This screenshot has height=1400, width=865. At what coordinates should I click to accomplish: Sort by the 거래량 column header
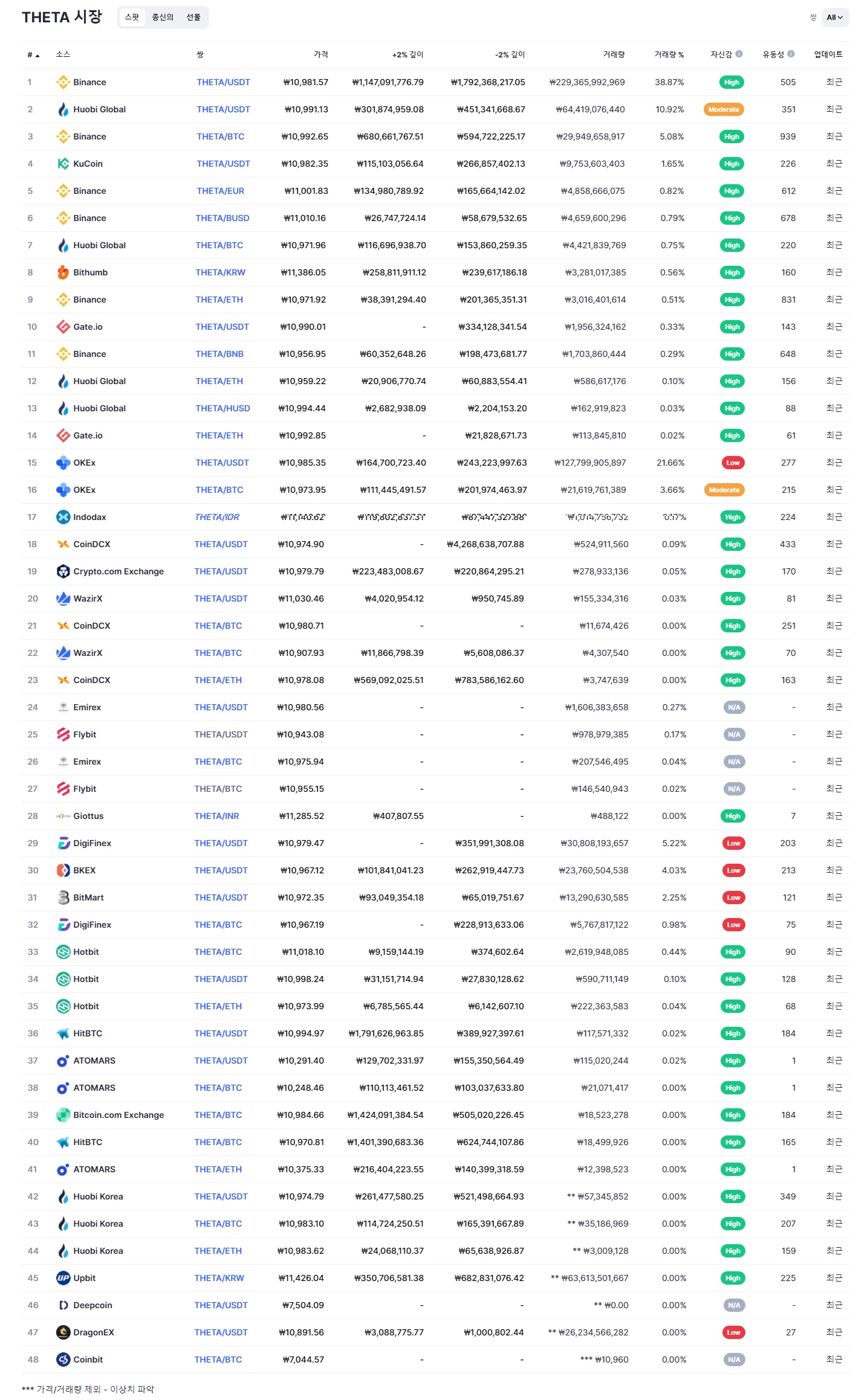pyautogui.click(x=614, y=54)
